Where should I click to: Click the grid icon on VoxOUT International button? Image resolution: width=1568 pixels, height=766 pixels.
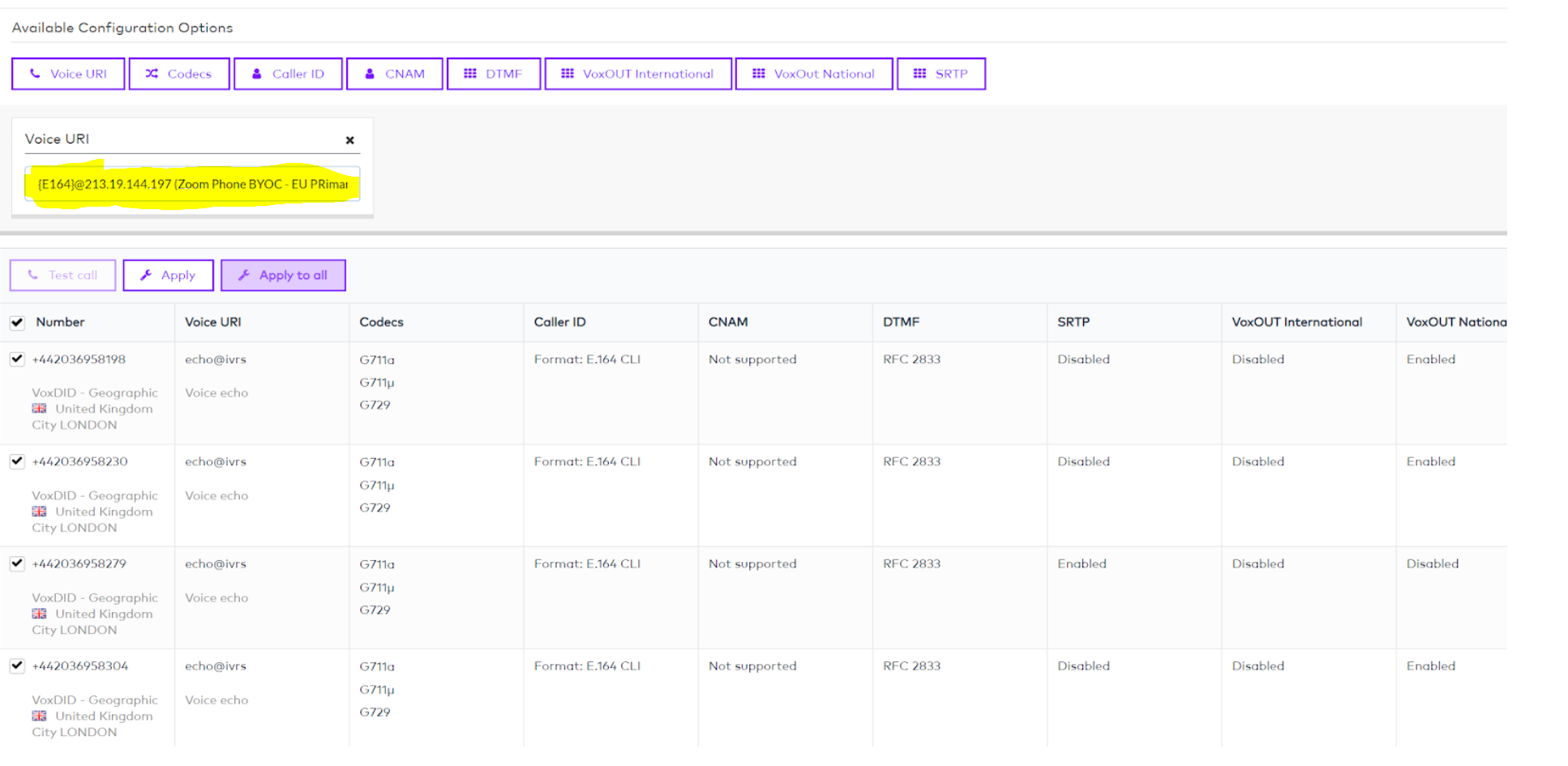pyautogui.click(x=568, y=74)
